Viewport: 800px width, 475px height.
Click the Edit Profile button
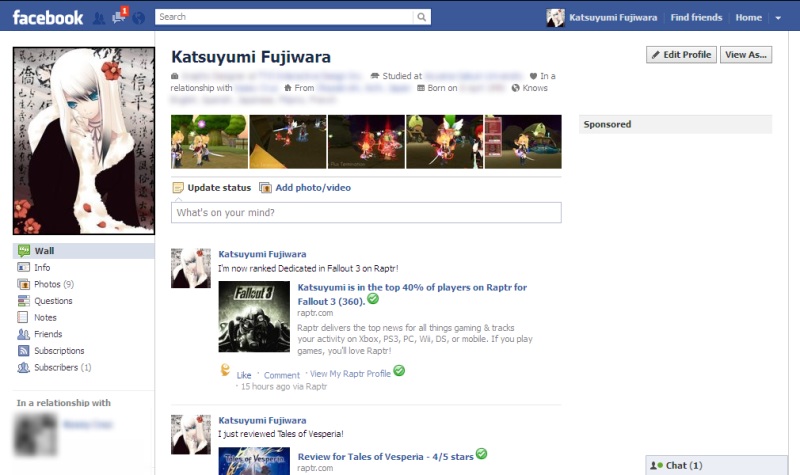coord(681,55)
